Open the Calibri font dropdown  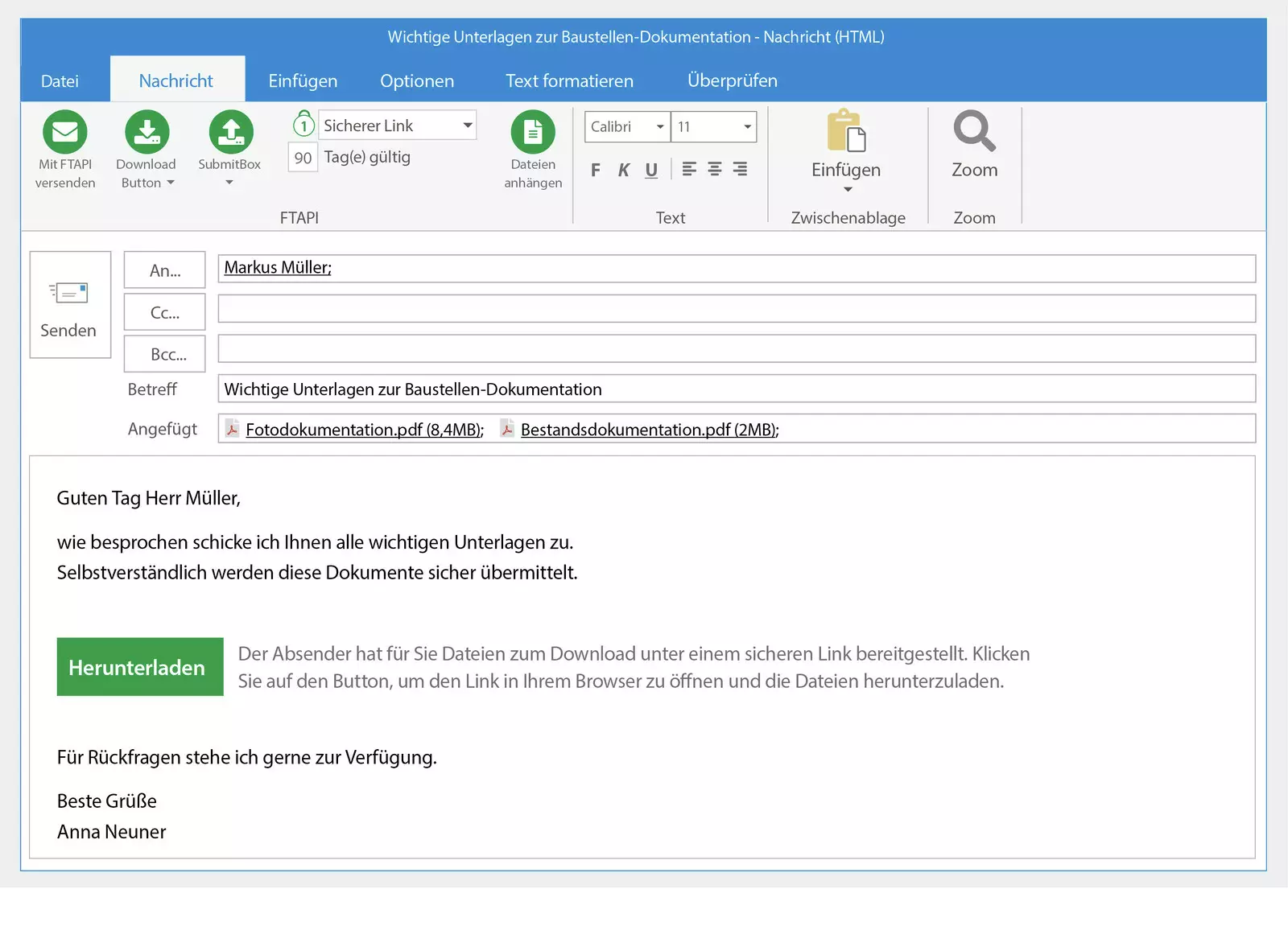[x=660, y=127]
